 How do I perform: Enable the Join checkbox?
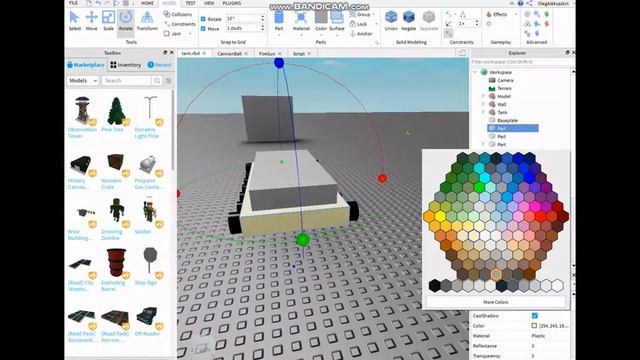(x=167, y=34)
